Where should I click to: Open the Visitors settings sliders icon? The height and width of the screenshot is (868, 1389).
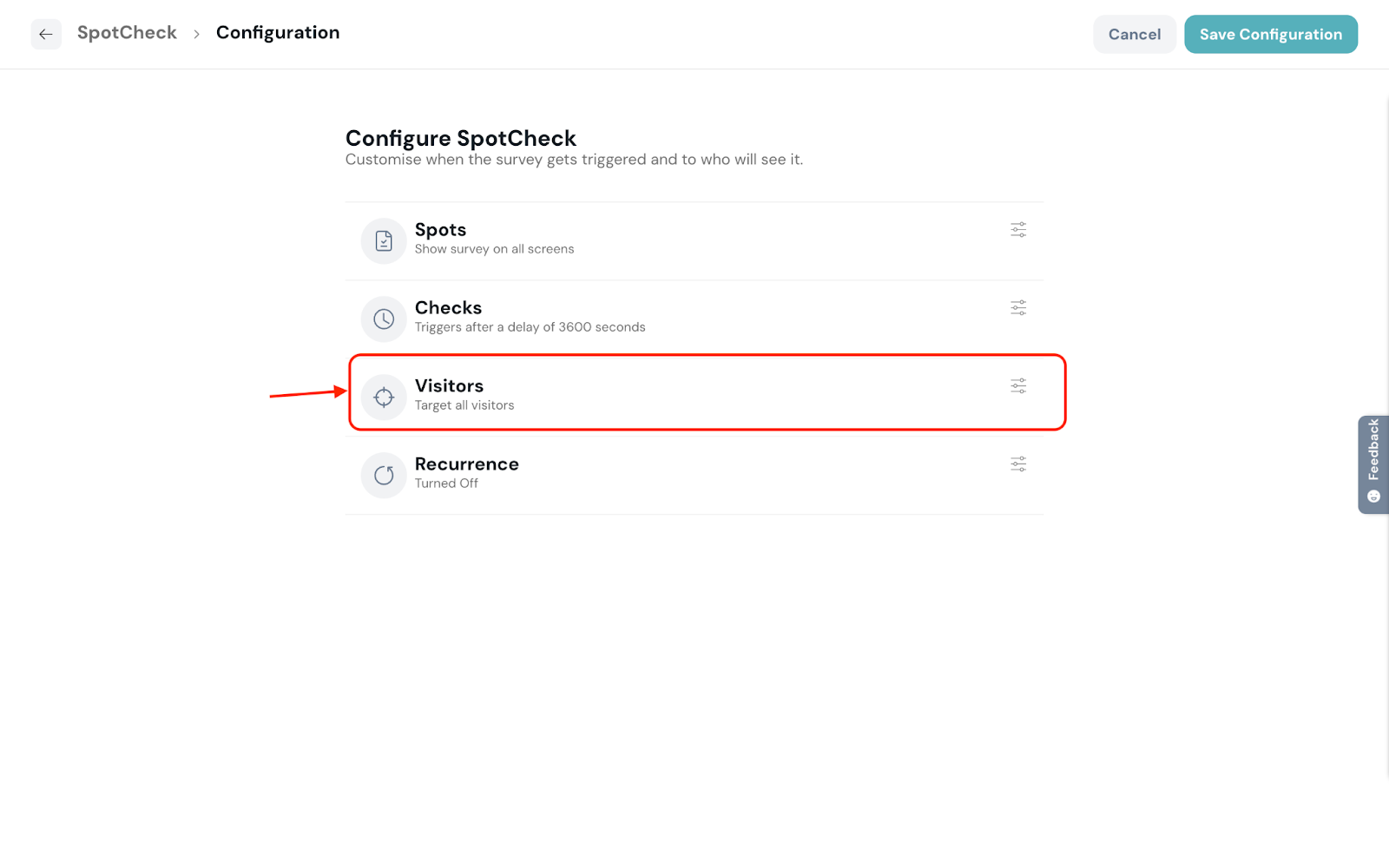pyautogui.click(x=1018, y=386)
